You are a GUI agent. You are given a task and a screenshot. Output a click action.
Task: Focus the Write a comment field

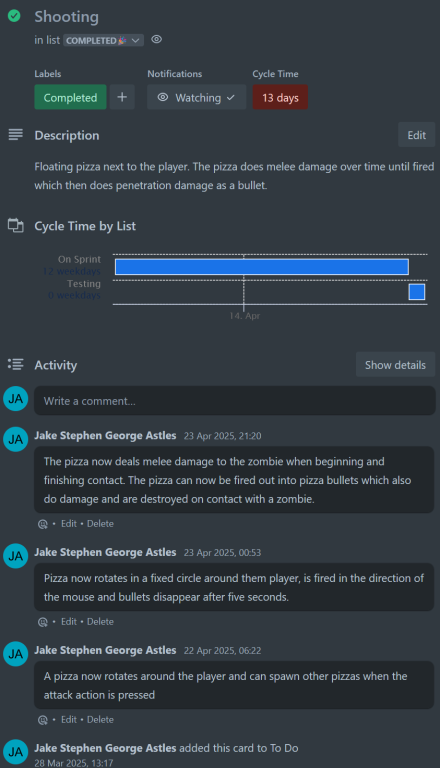(x=235, y=401)
